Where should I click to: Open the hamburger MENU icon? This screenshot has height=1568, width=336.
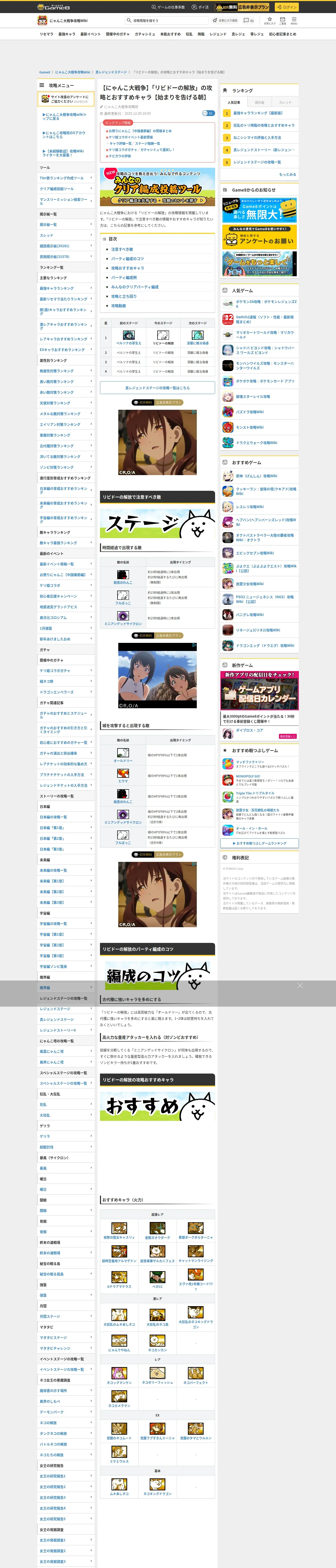[294, 21]
